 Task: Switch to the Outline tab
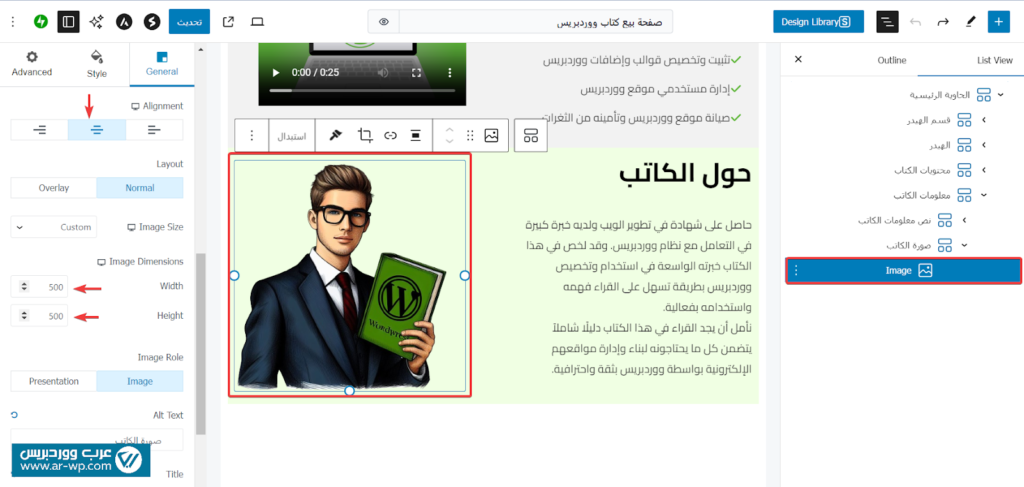(891, 60)
